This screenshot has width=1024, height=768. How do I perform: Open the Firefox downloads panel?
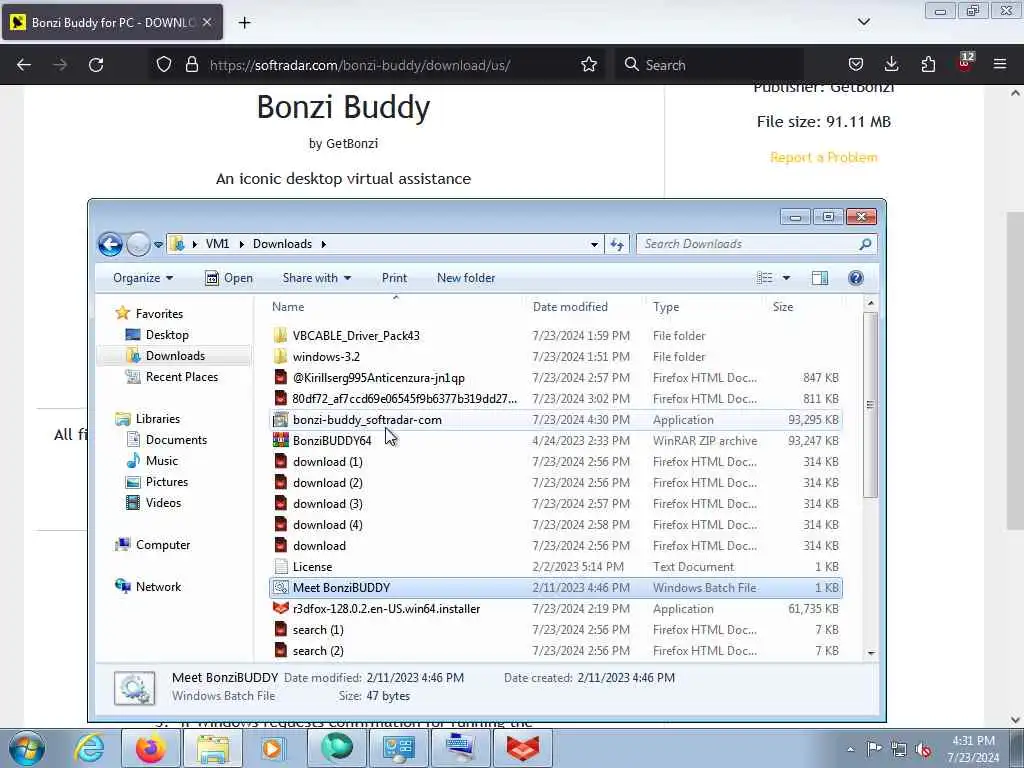[x=891, y=65]
